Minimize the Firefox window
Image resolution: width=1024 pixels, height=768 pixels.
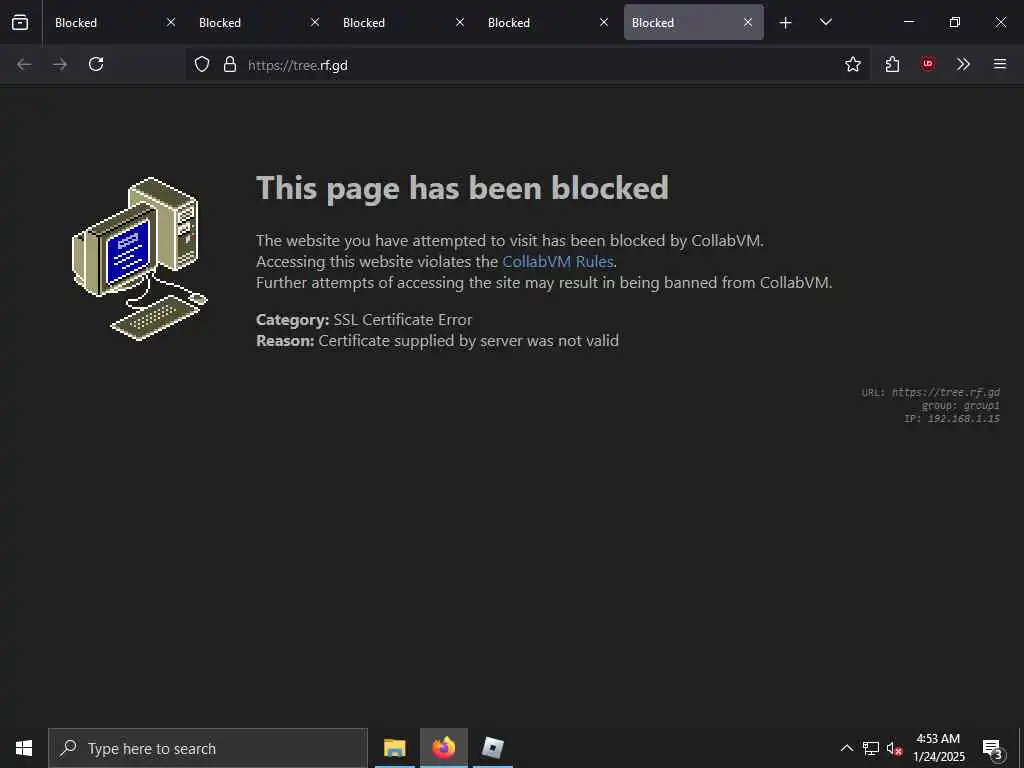(908, 22)
